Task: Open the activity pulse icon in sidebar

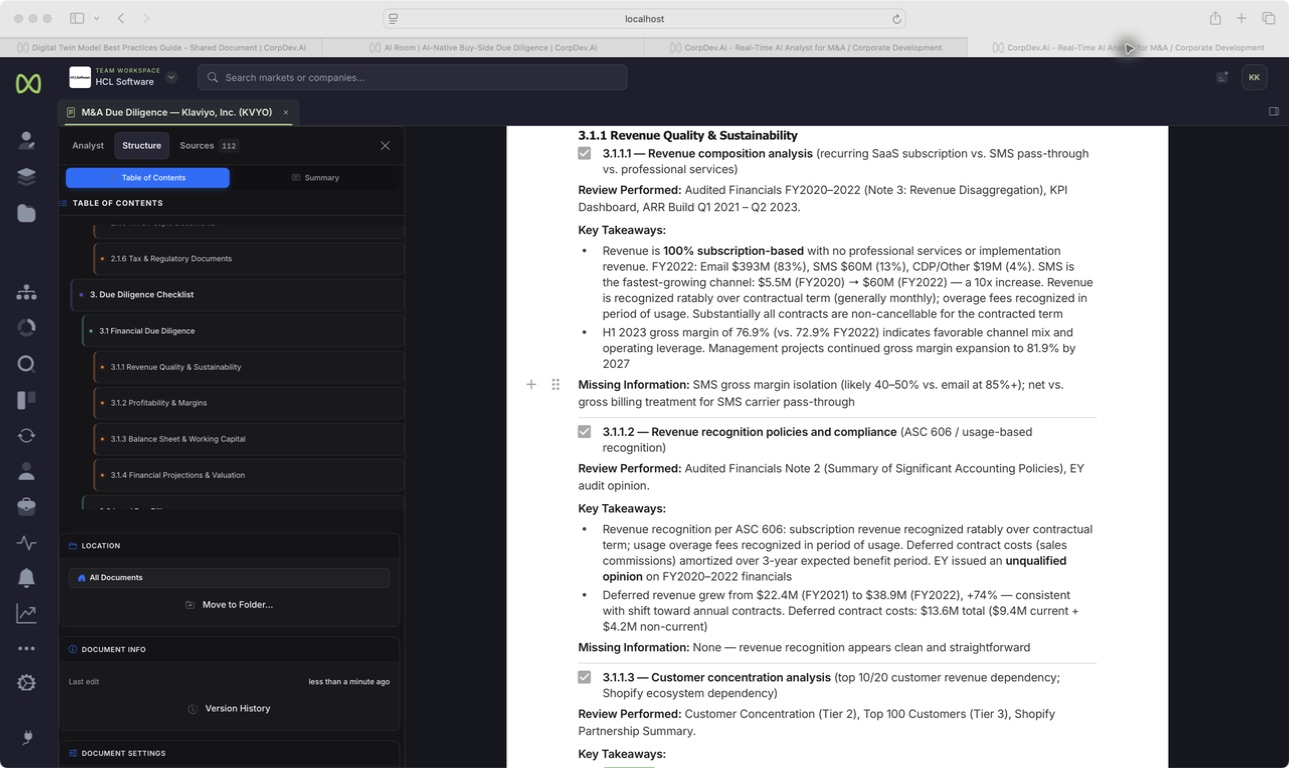Action: pos(27,543)
